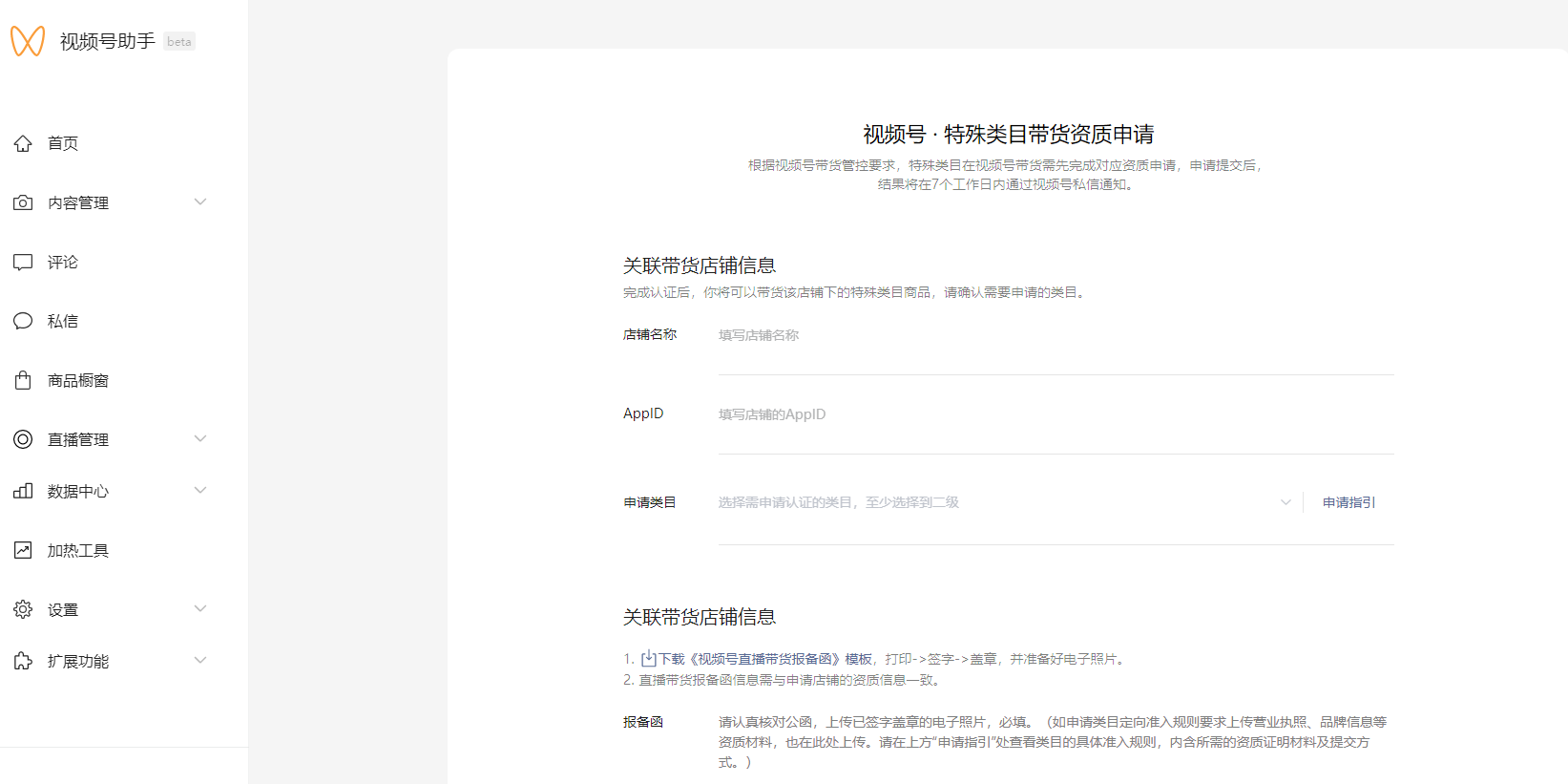Click the 视频号助手 butterfly logo
Image resolution: width=1568 pixels, height=784 pixels.
click(28, 41)
